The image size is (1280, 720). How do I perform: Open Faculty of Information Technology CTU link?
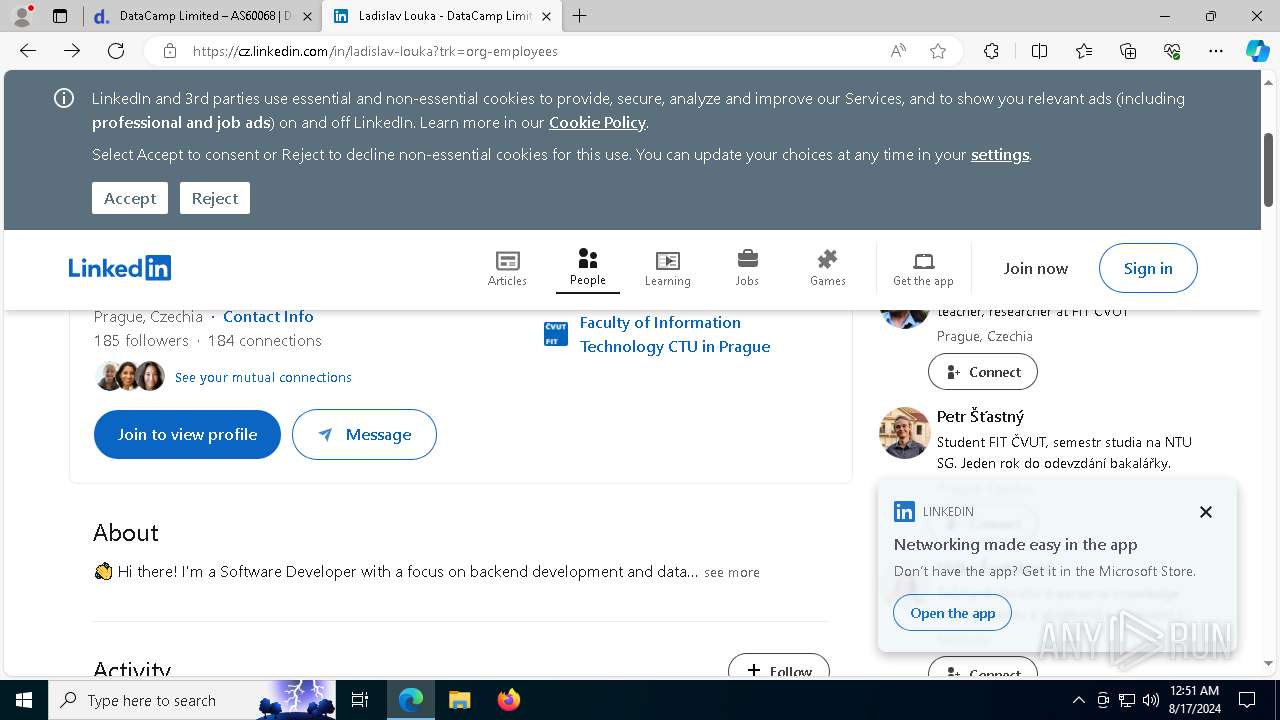675,334
